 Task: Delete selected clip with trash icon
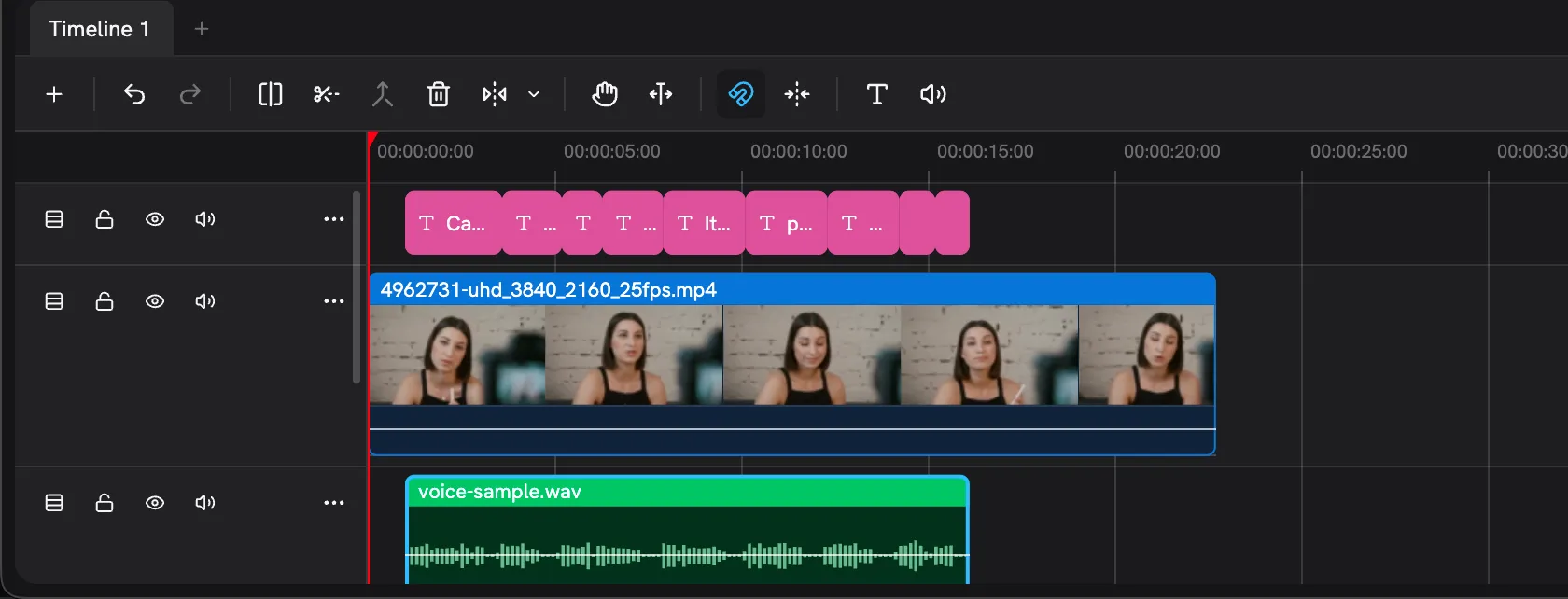[x=439, y=94]
